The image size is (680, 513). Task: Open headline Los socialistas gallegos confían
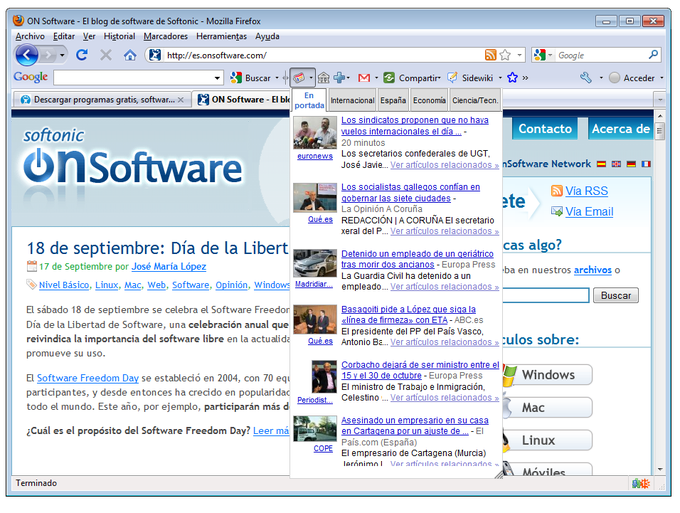(x=410, y=193)
